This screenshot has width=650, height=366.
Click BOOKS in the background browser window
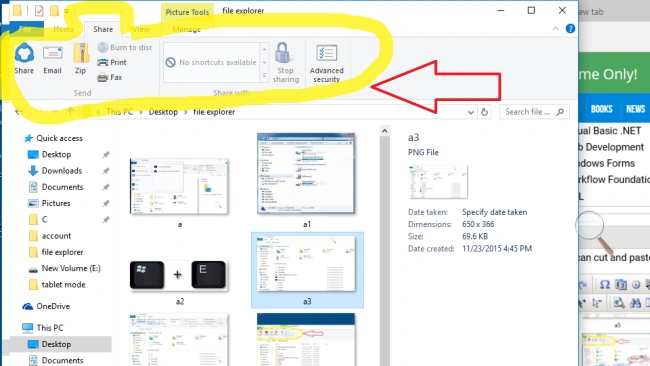click(x=601, y=109)
